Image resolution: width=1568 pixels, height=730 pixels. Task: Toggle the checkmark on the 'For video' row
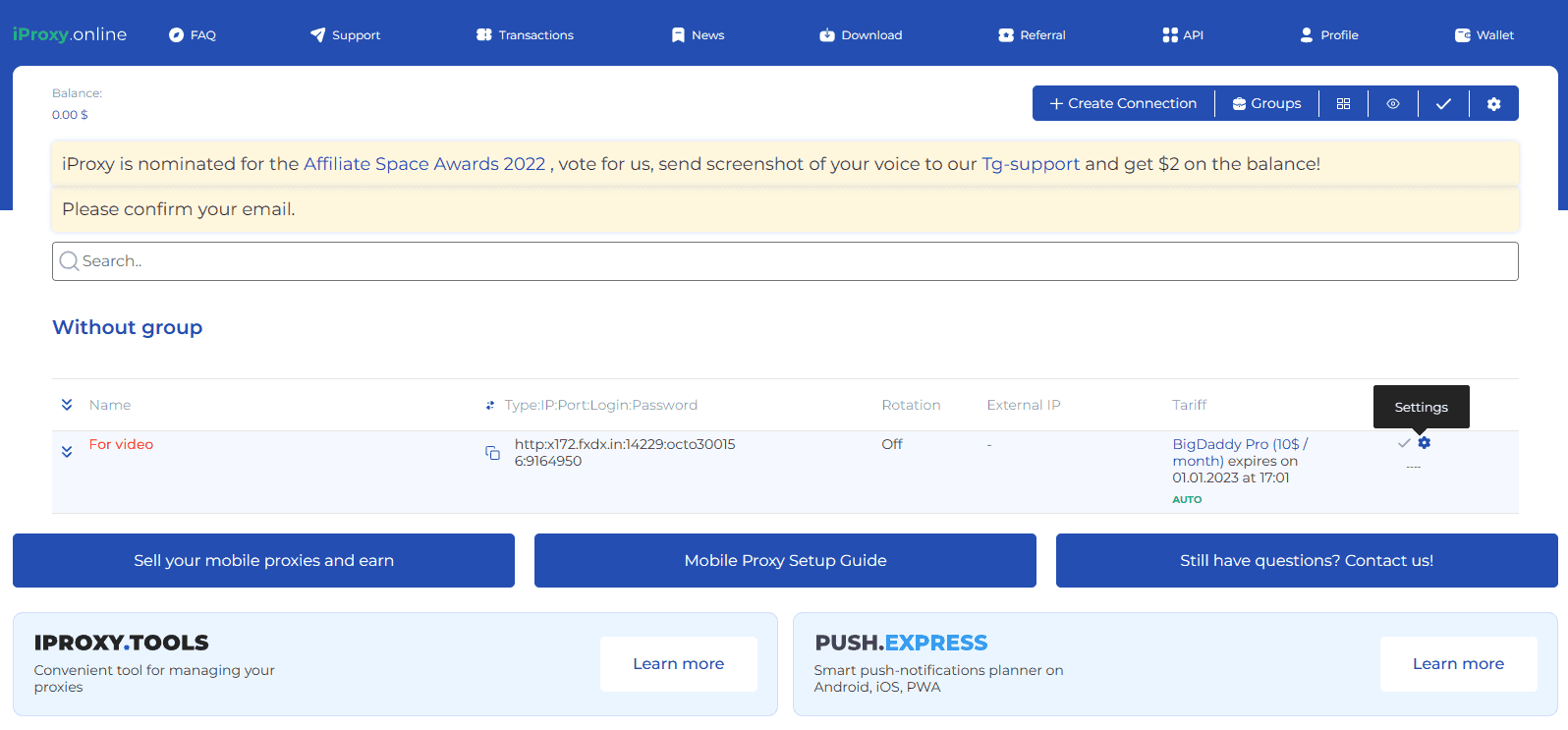click(x=1404, y=443)
